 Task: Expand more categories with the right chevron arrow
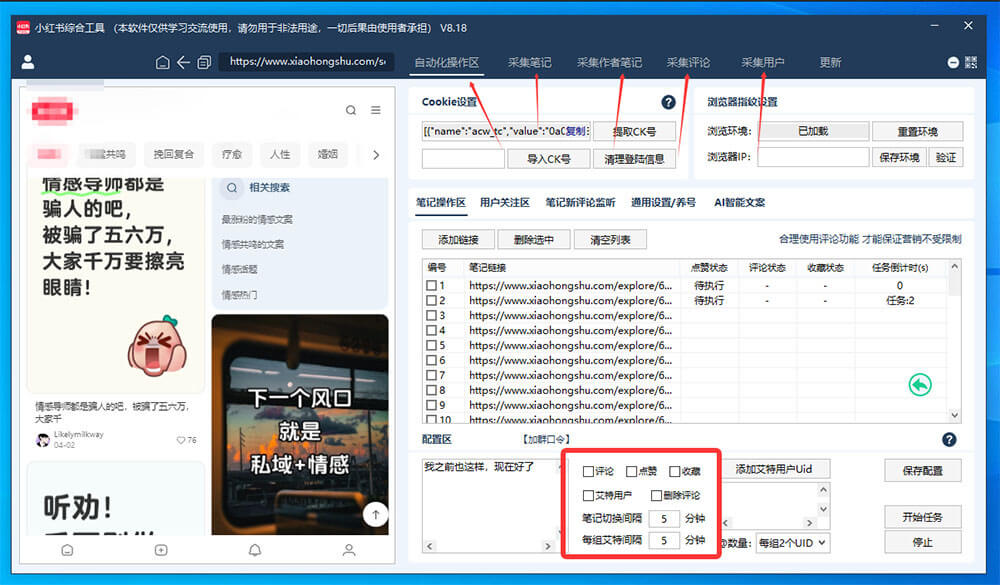[x=378, y=155]
